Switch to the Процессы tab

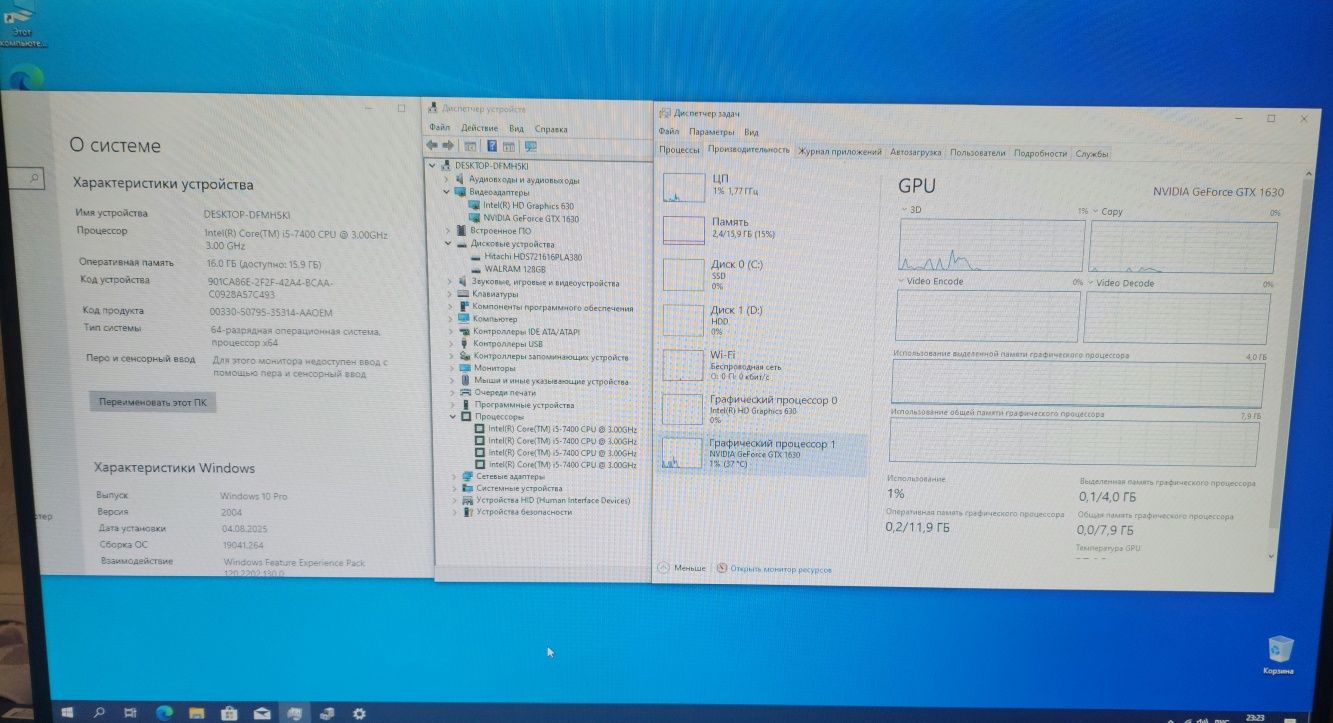click(679, 150)
